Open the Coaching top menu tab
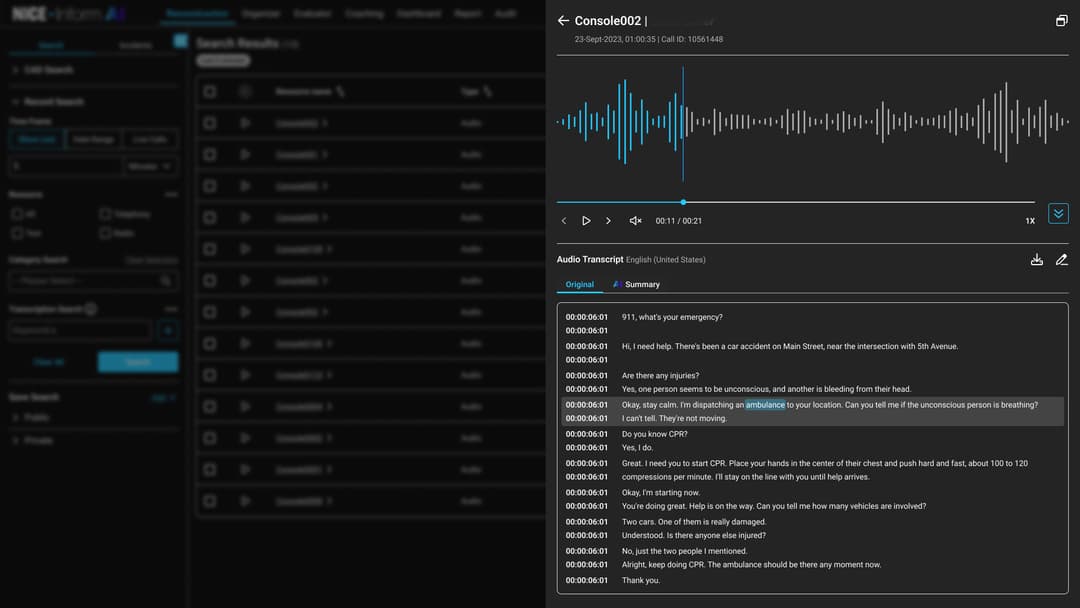Screen dimensions: 1080x608 coord(364,14)
